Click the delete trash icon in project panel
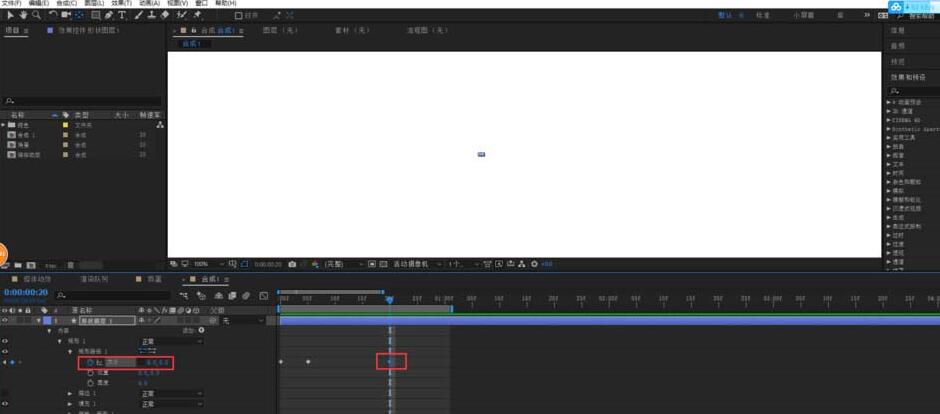Image resolution: width=940 pixels, height=414 pixels. tap(70, 265)
